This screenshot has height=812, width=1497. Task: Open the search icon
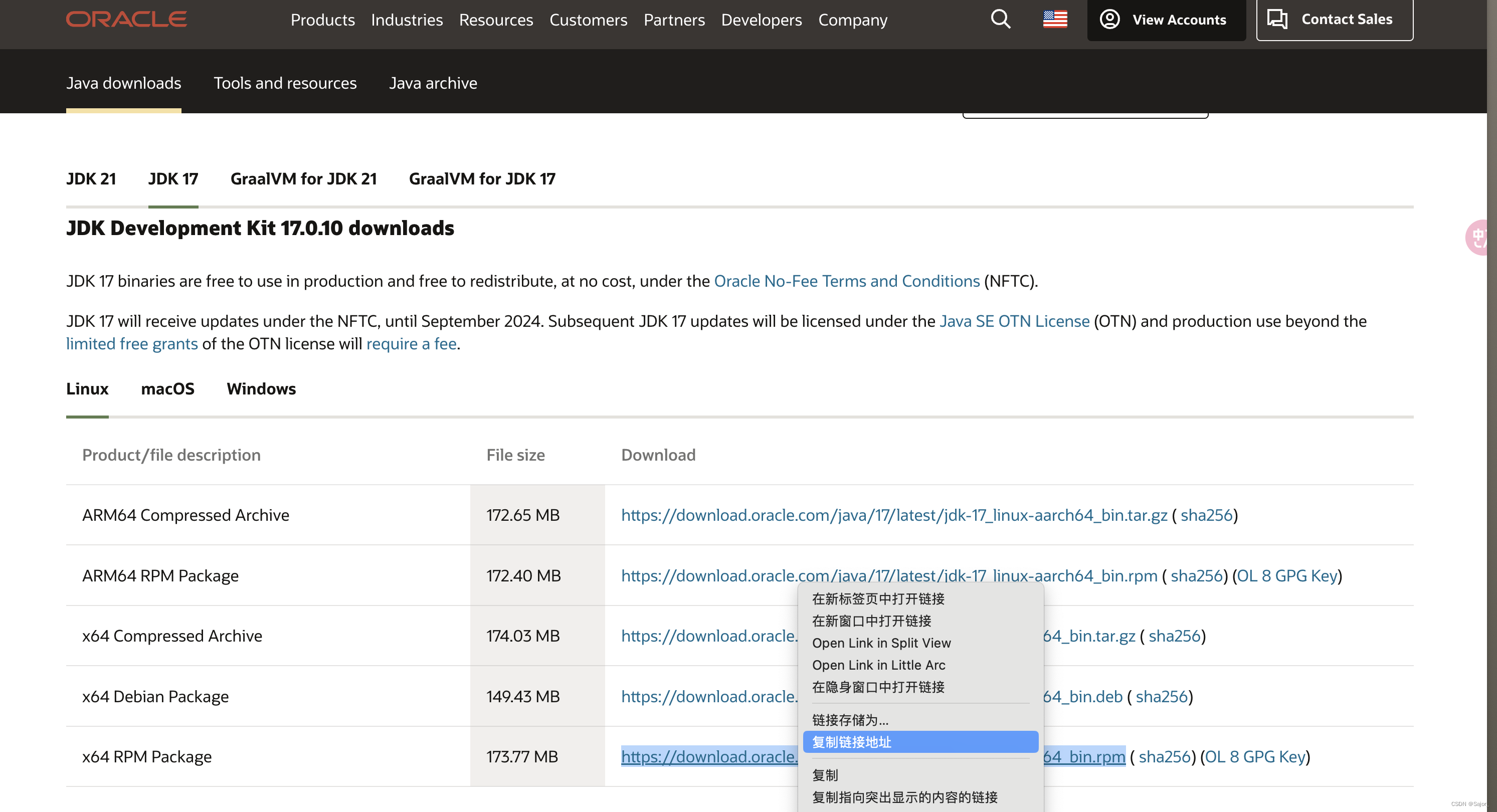click(999, 19)
